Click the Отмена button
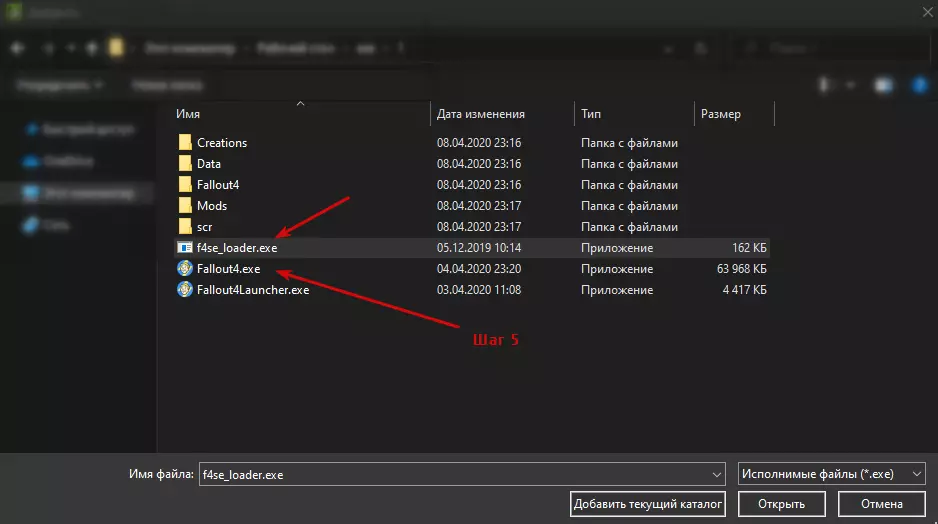This screenshot has height=524, width=938. click(882, 504)
